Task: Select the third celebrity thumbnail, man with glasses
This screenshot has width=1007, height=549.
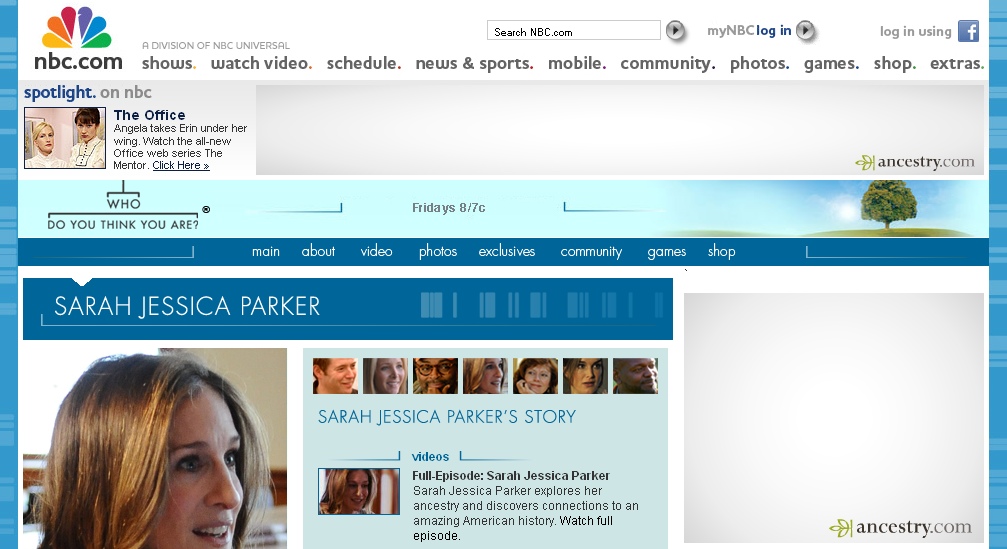Action: point(435,376)
